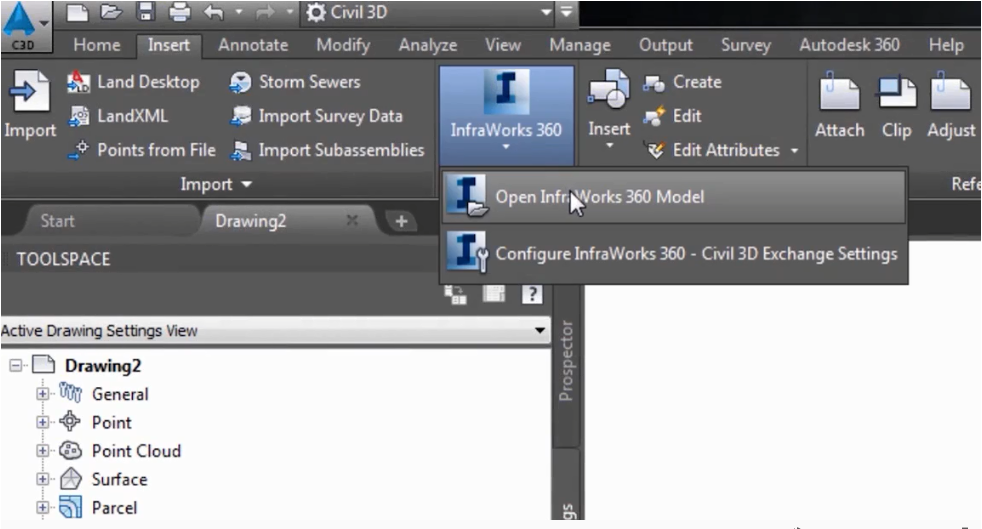982x529 pixels.
Task: Open the Help ribbon tab
Action: pos(946,45)
